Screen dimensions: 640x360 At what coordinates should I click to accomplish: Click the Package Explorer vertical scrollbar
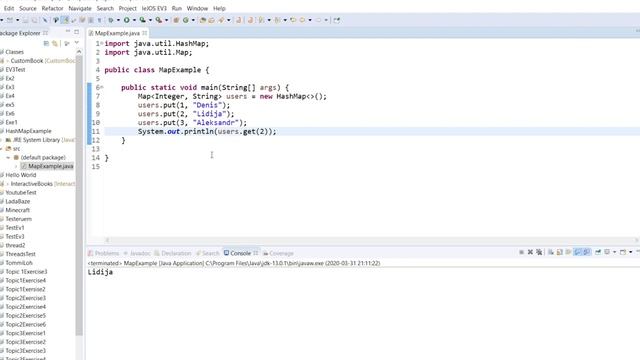click(79, 195)
